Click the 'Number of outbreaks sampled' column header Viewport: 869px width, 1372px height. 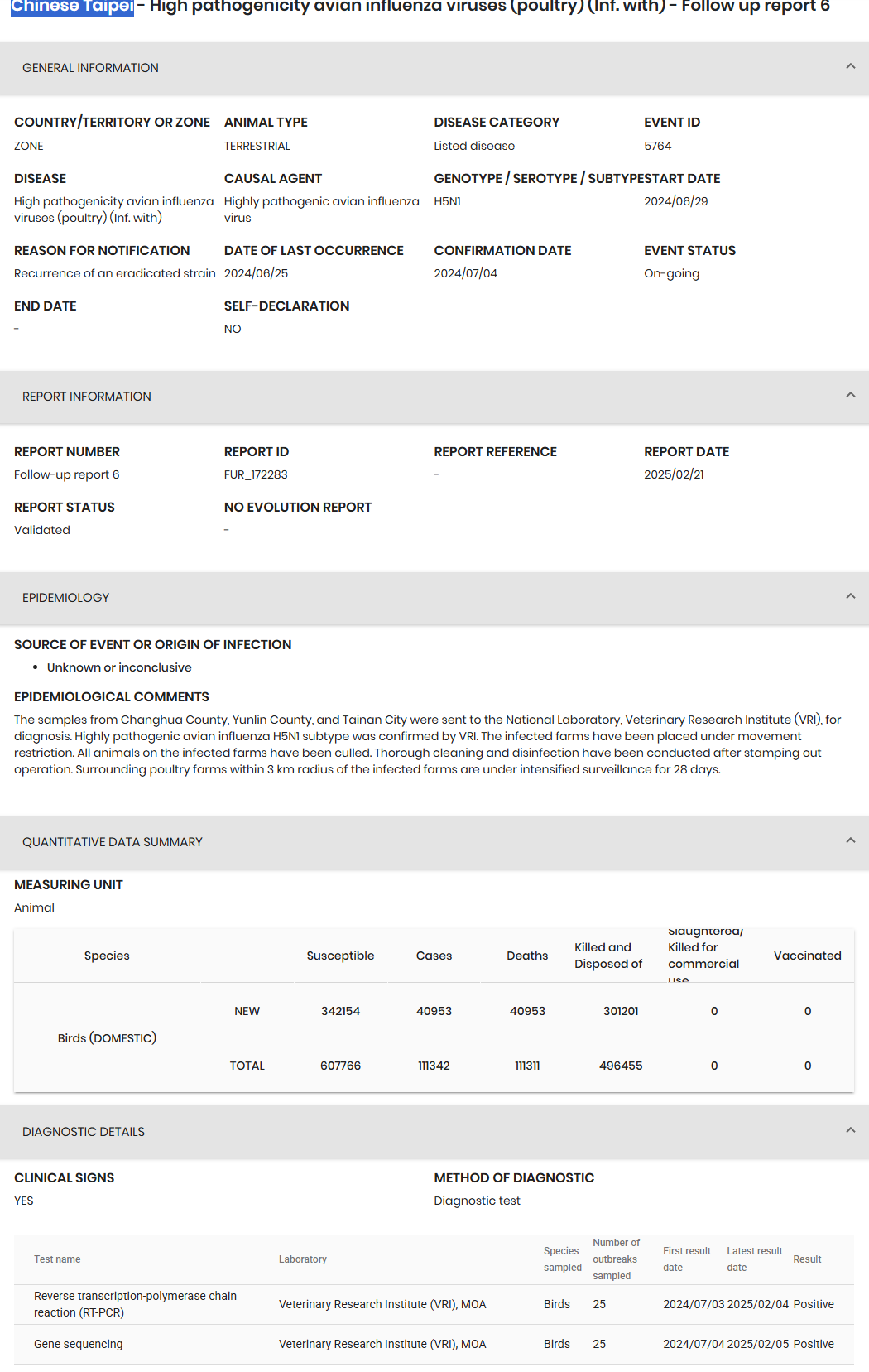click(x=617, y=1259)
